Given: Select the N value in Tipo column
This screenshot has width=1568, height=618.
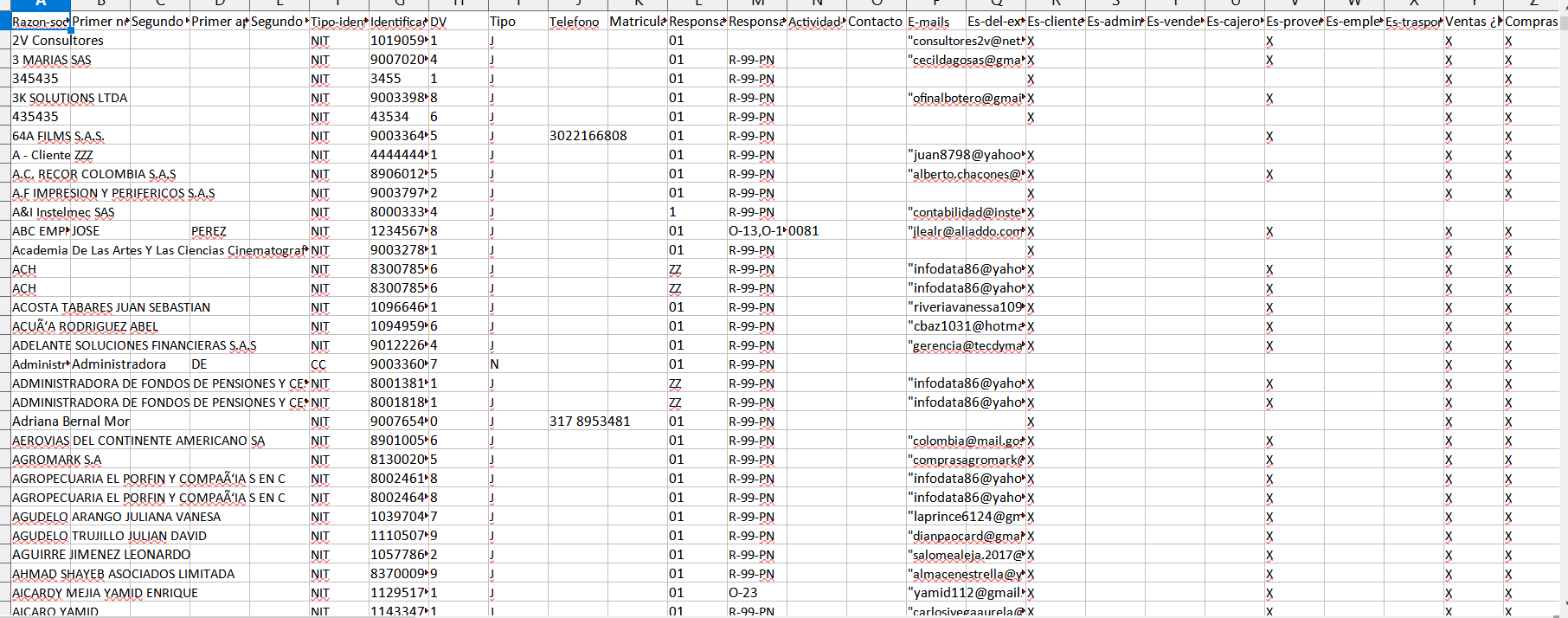Looking at the screenshot, I should 517,364.
